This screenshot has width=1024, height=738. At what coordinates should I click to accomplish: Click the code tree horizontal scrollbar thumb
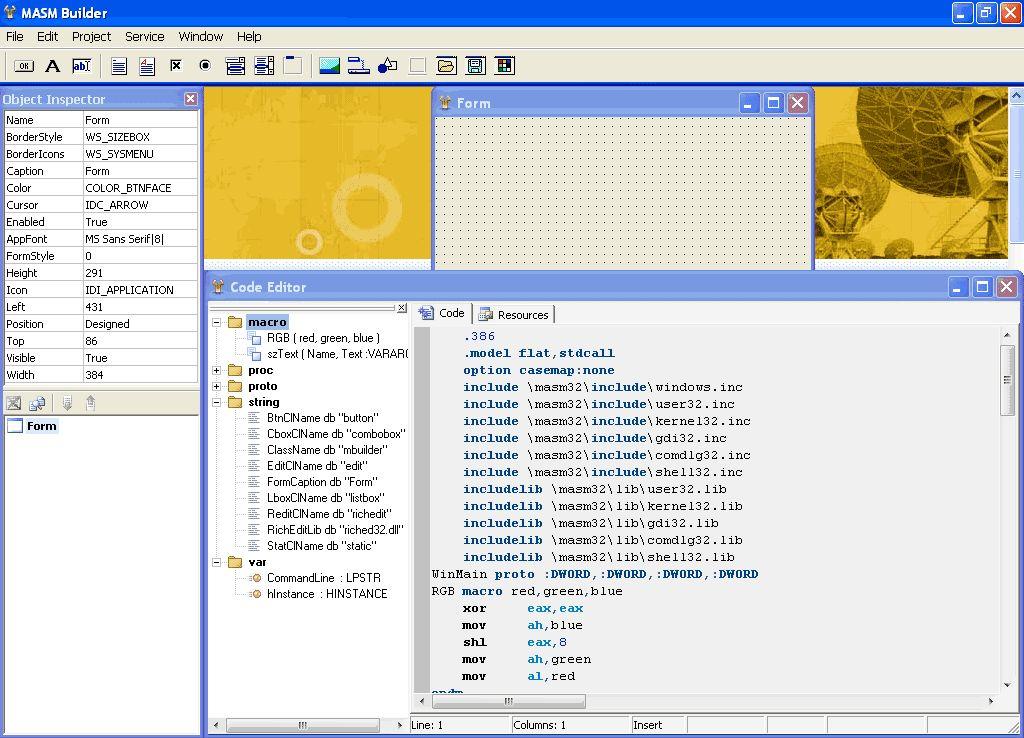point(303,725)
